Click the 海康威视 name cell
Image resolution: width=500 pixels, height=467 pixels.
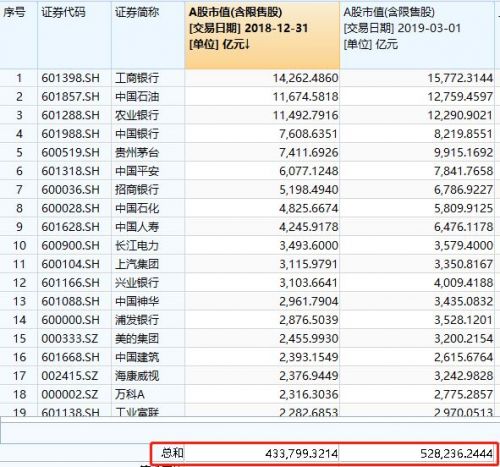(148, 376)
